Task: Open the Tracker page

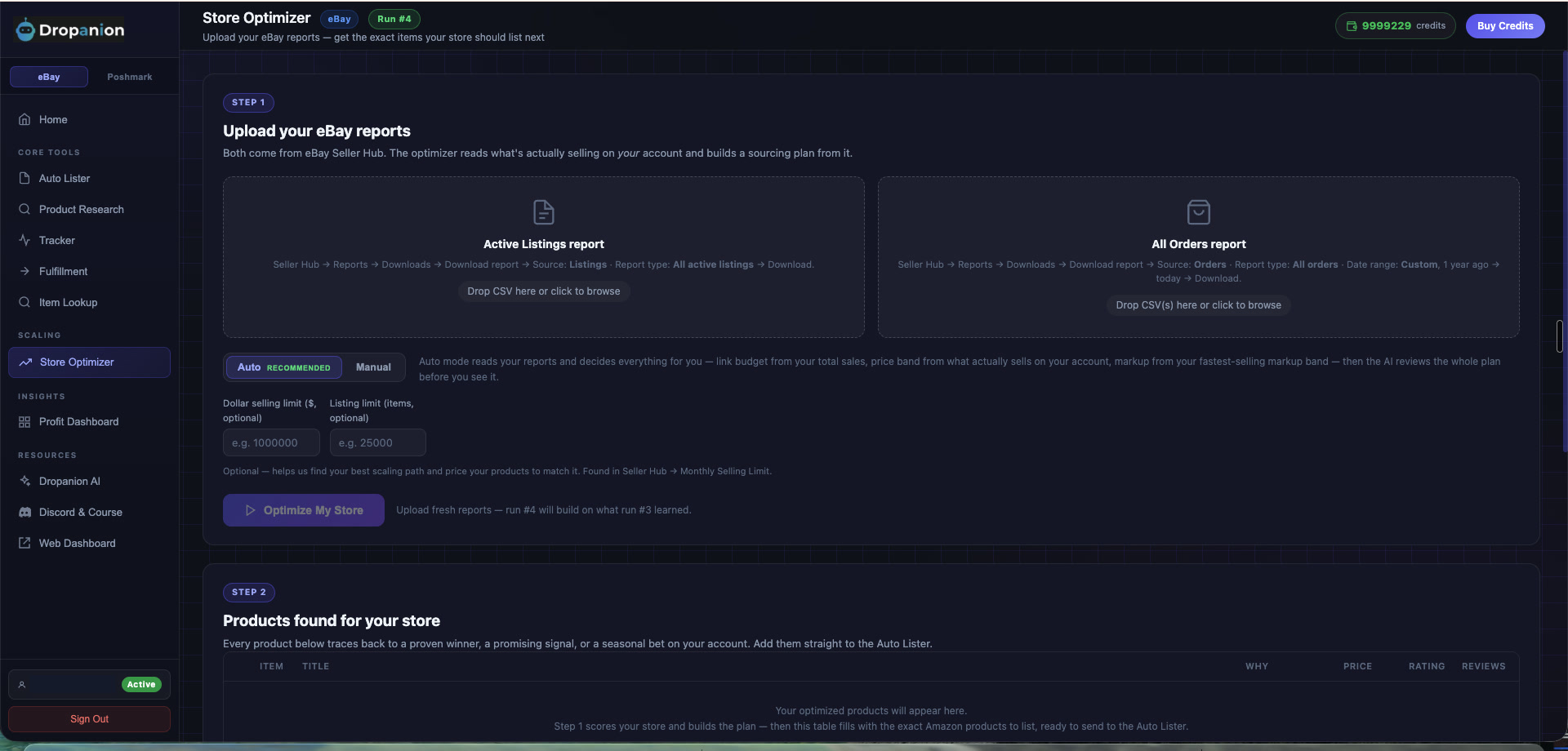Action: click(x=90, y=240)
